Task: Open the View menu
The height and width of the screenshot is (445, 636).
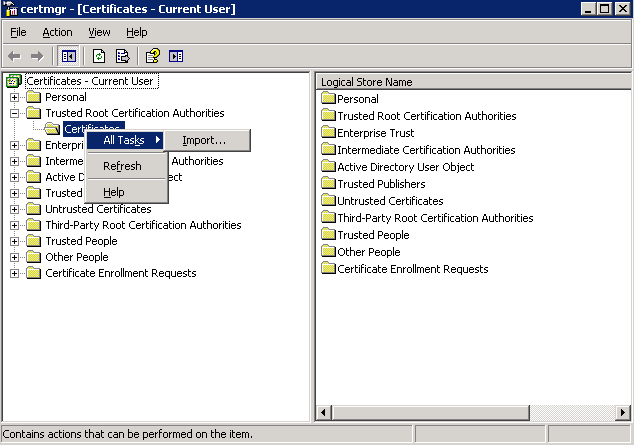Action: [x=99, y=32]
